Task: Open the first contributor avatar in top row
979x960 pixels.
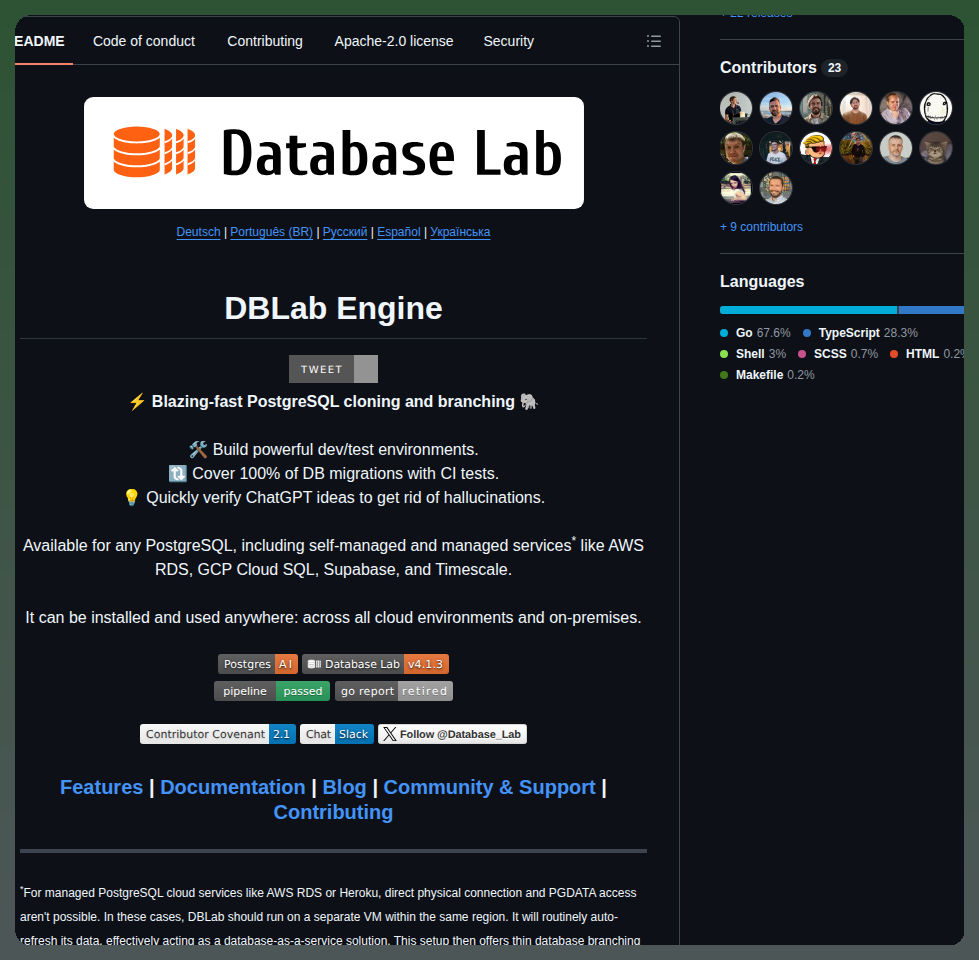Action: (x=736, y=108)
